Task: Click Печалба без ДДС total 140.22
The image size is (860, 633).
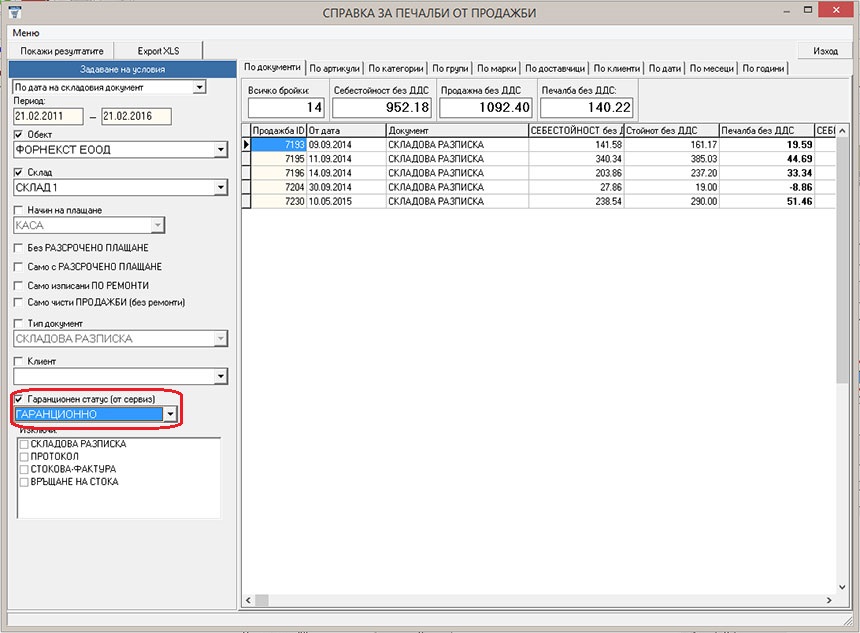Action: pyautogui.click(x=586, y=108)
